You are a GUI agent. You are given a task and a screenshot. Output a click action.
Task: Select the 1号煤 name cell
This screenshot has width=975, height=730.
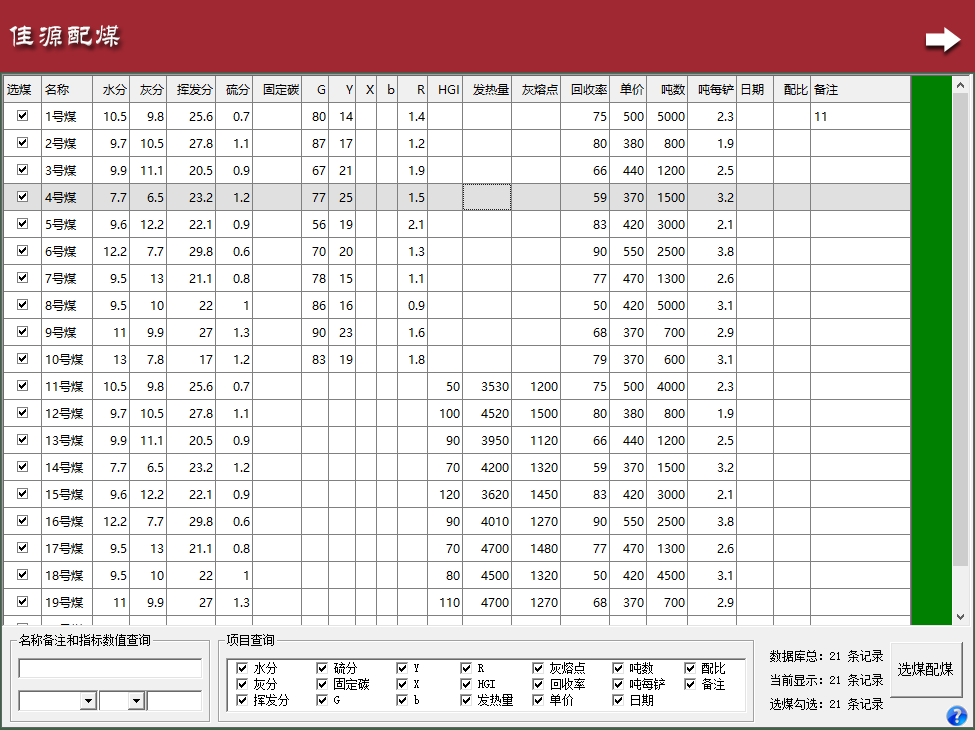pos(67,116)
